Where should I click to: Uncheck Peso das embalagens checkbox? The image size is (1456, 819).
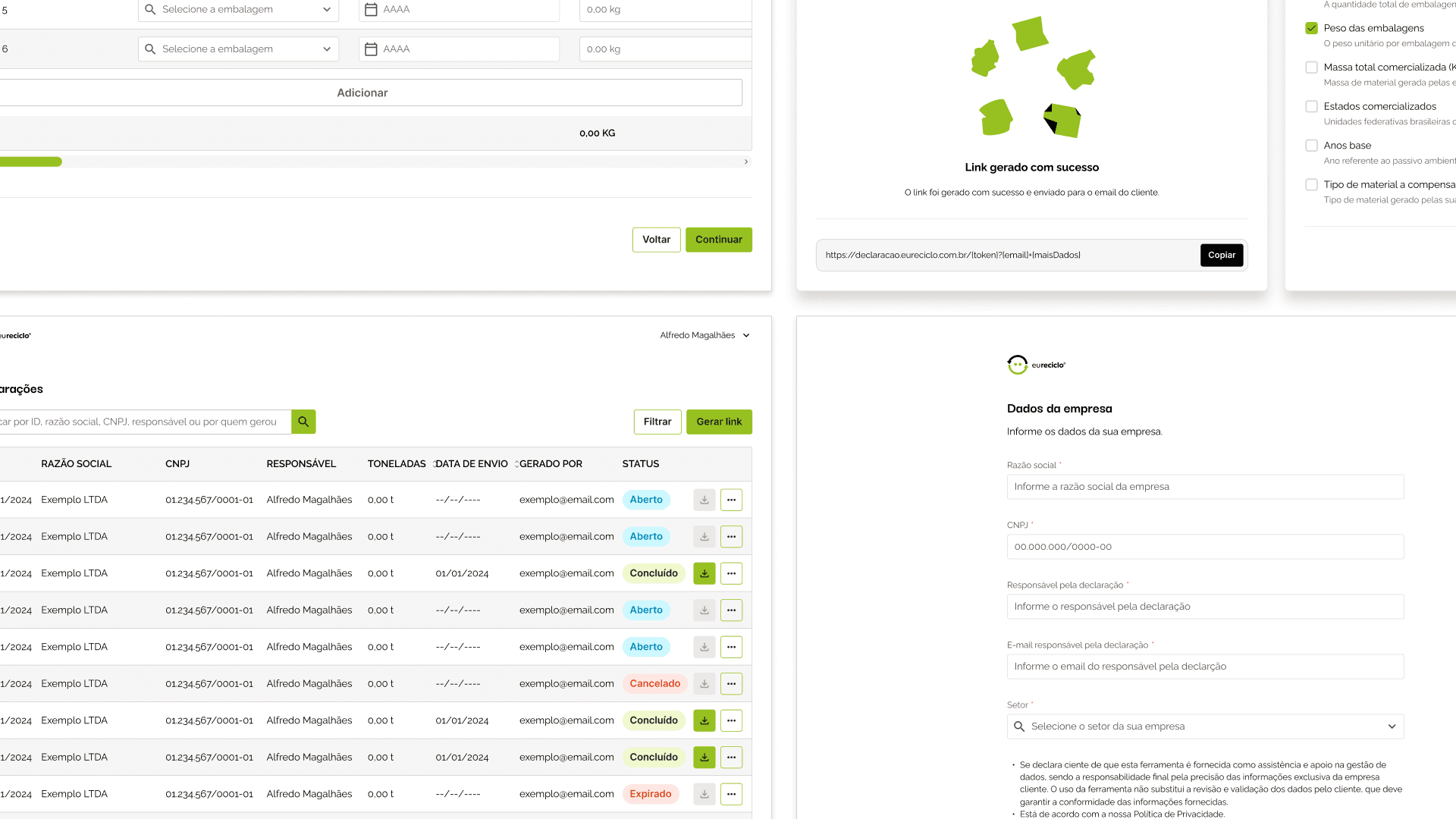[1311, 28]
